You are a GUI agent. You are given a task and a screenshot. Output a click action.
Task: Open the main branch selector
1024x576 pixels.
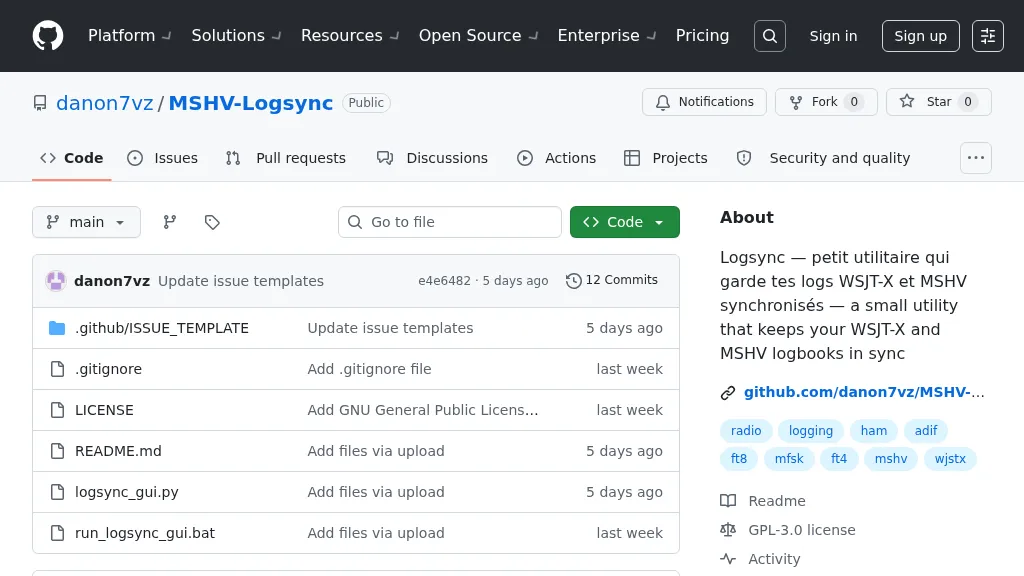point(86,222)
